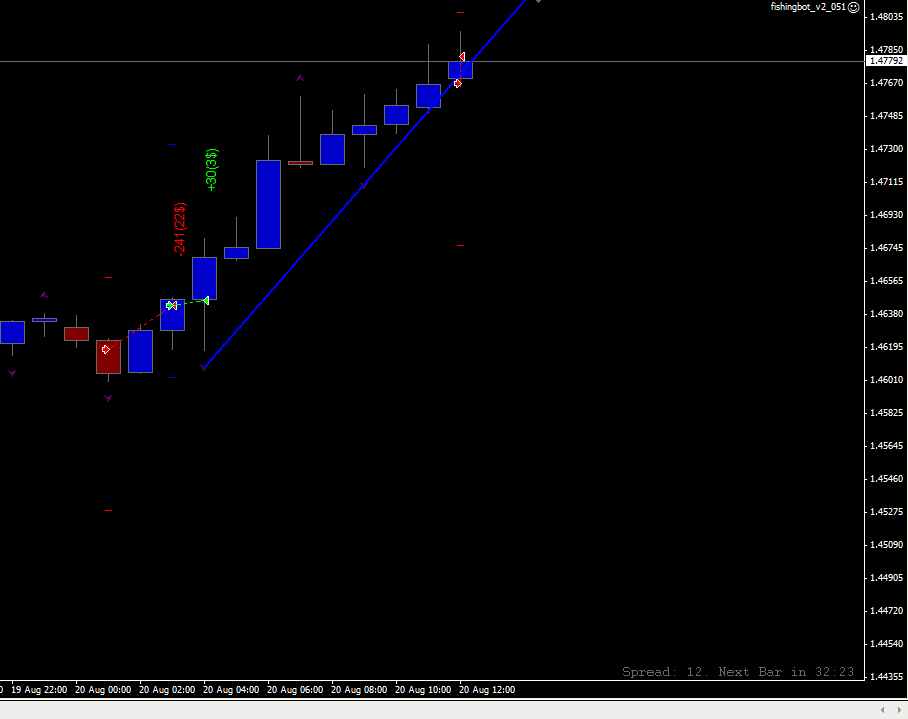Click the red dashed line linking the sell trade
The width and height of the screenshot is (908, 719).
(139, 328)
